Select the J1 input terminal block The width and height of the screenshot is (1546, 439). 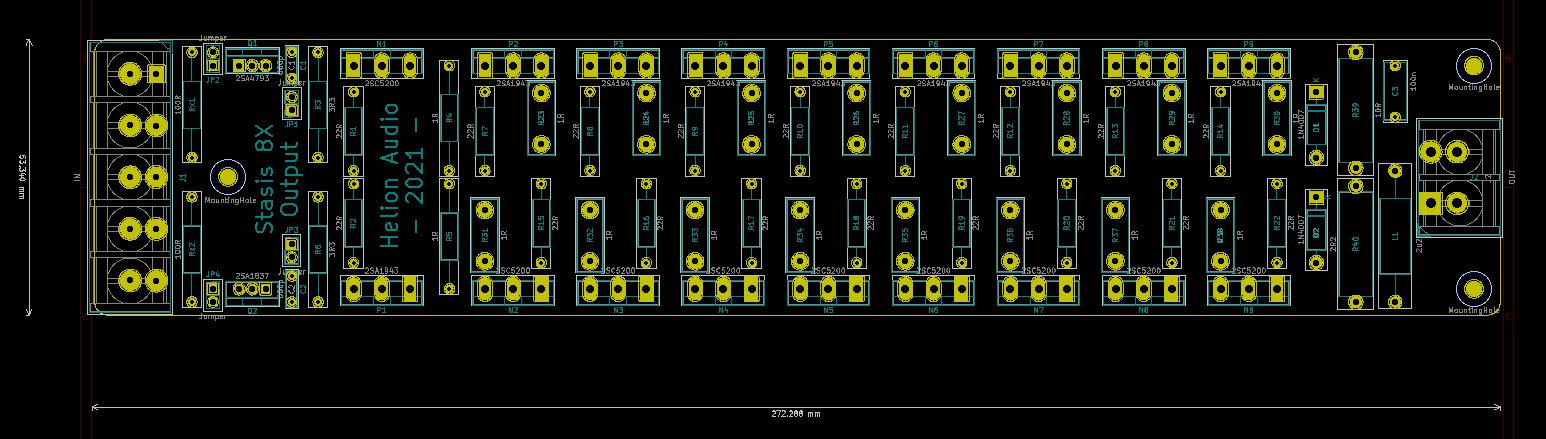point(130,177)
